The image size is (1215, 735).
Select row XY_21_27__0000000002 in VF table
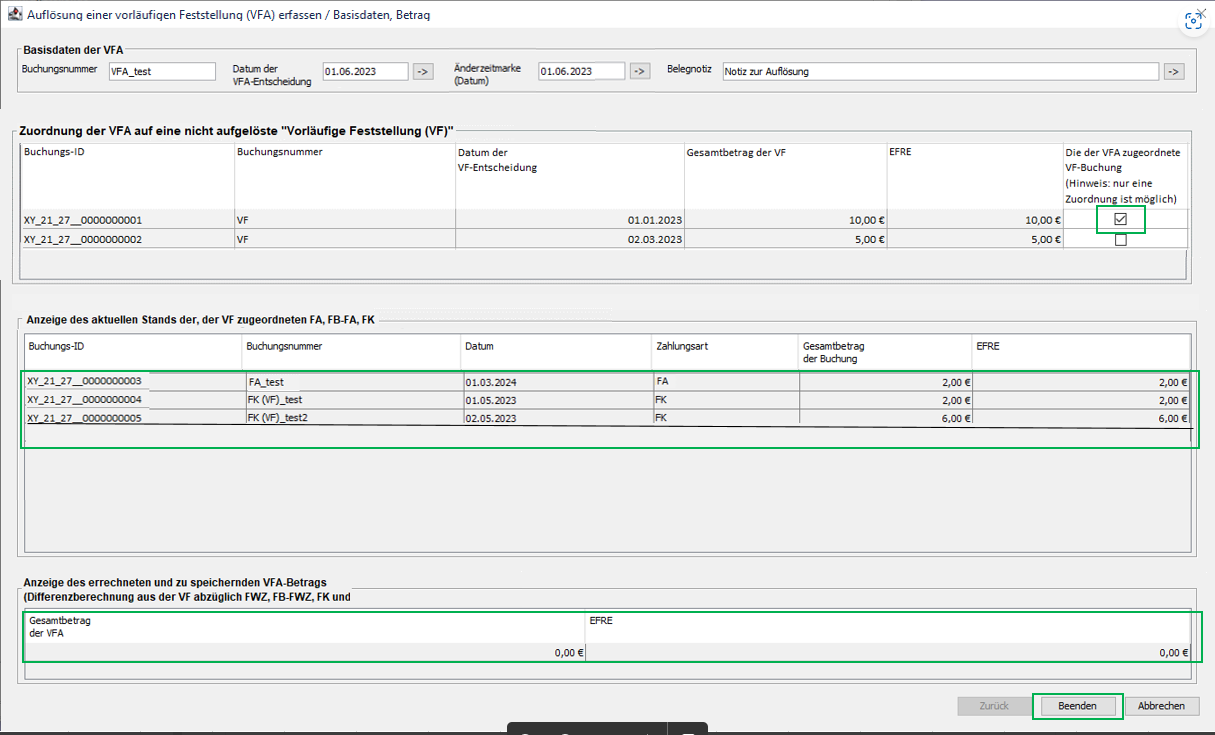tap(604, 240)
